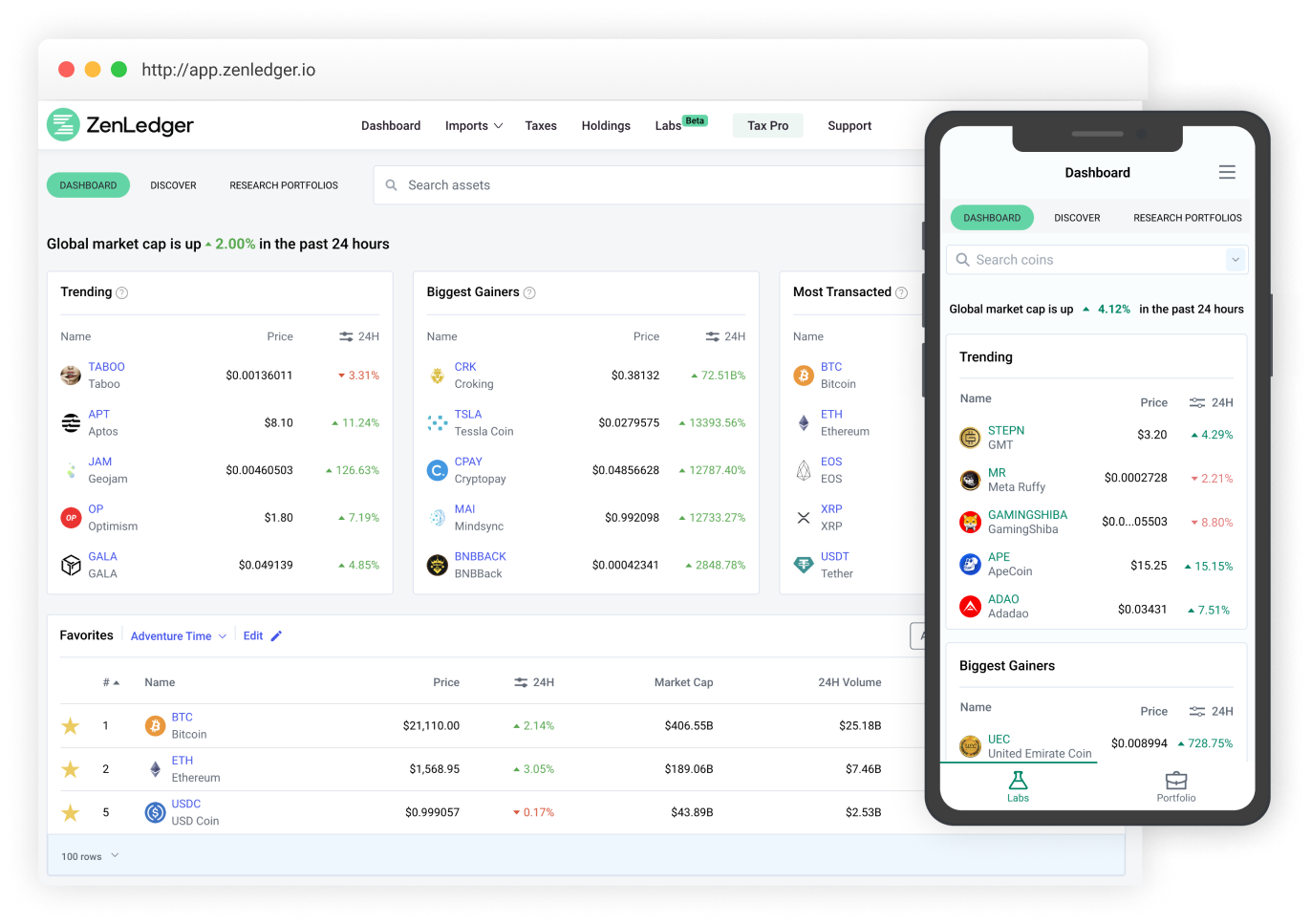Click the browser address bar URL

(x=228, y=70)
